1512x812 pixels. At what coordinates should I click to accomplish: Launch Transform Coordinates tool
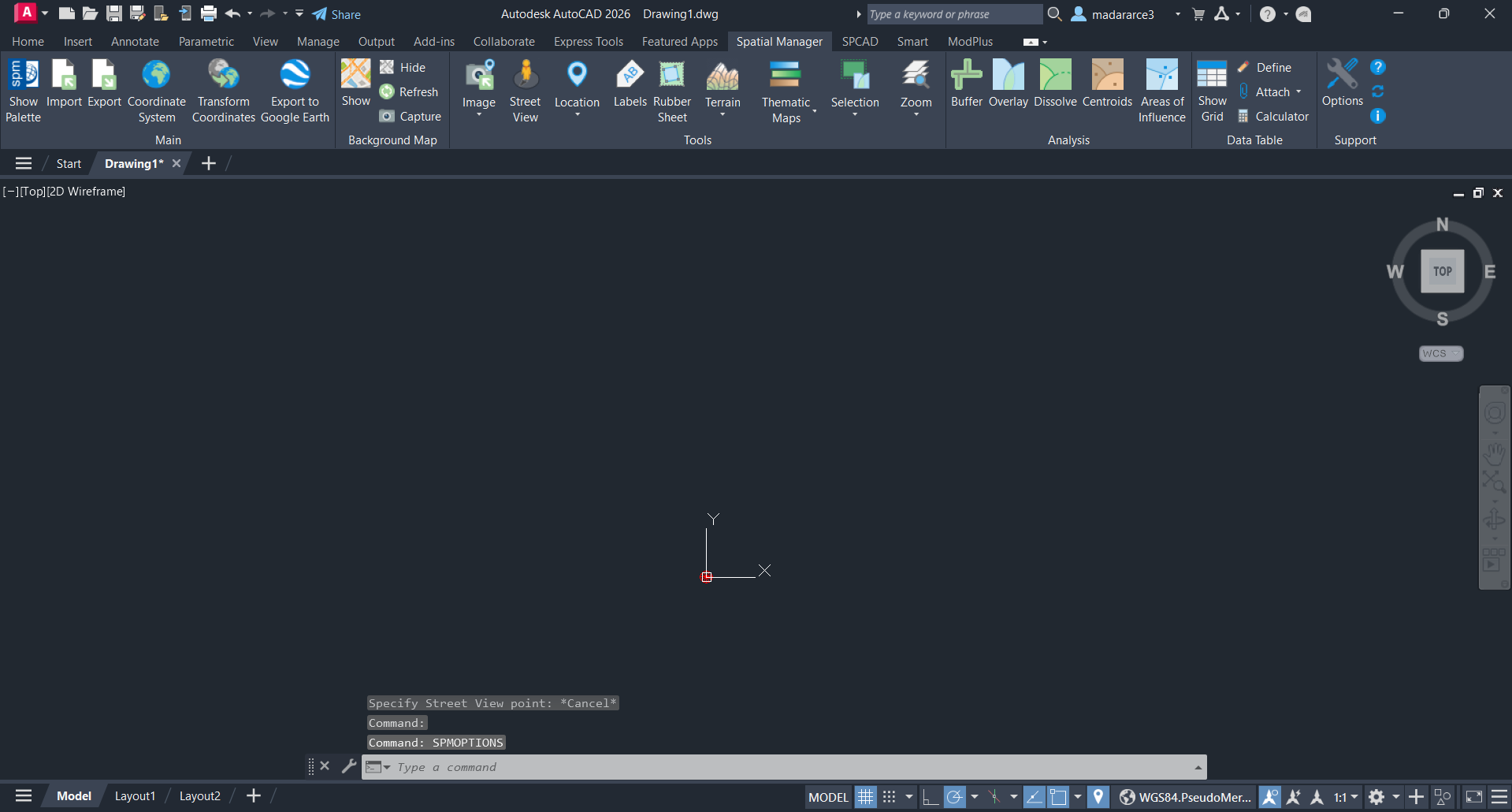tap(223, 91)
